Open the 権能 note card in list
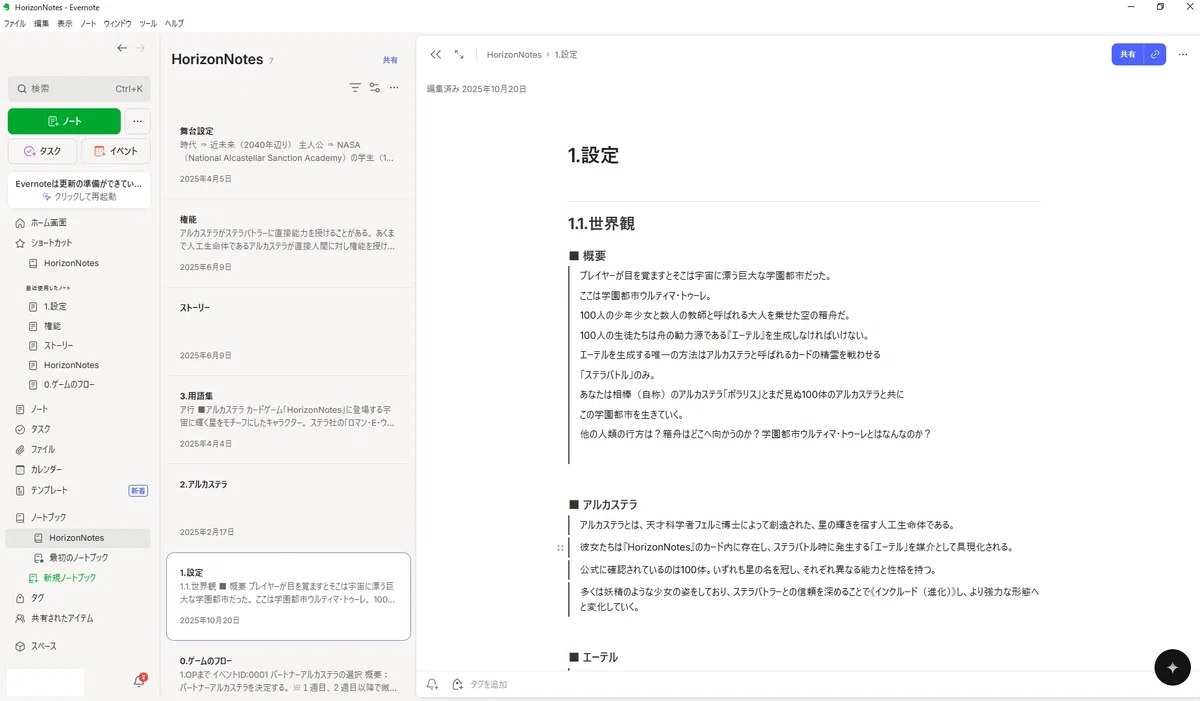Screen dimensions: 1200x701 click(x=288, y=243)
